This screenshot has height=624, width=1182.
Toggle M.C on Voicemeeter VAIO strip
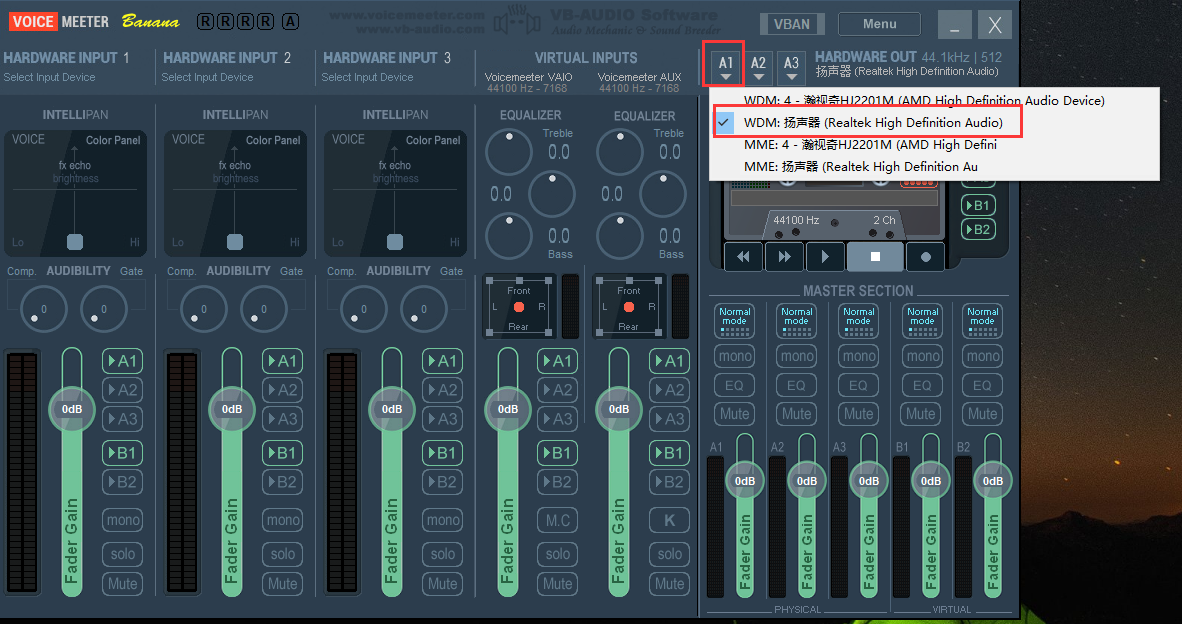tap(558, 520)
